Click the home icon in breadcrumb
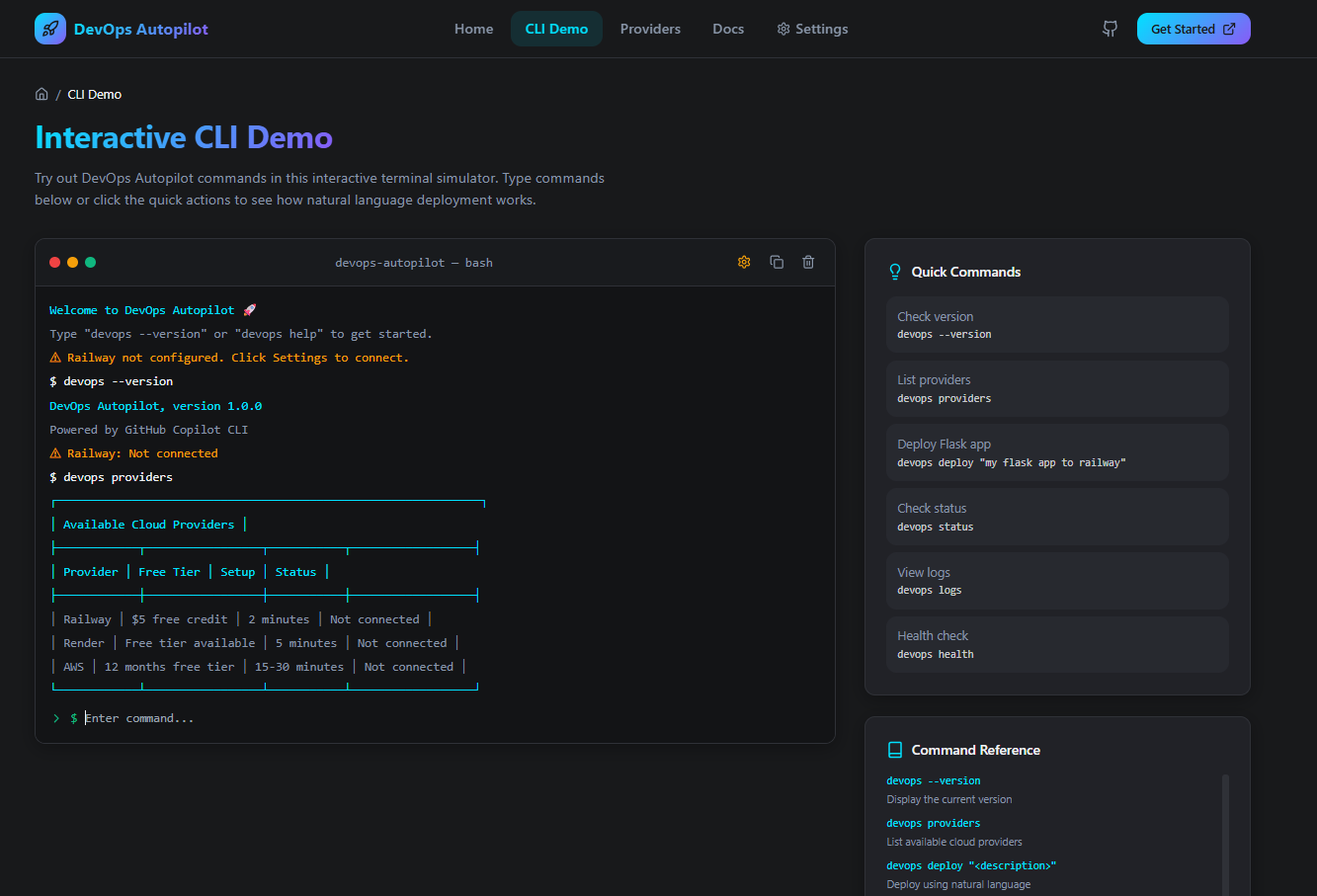 click(x=41, y=94)
